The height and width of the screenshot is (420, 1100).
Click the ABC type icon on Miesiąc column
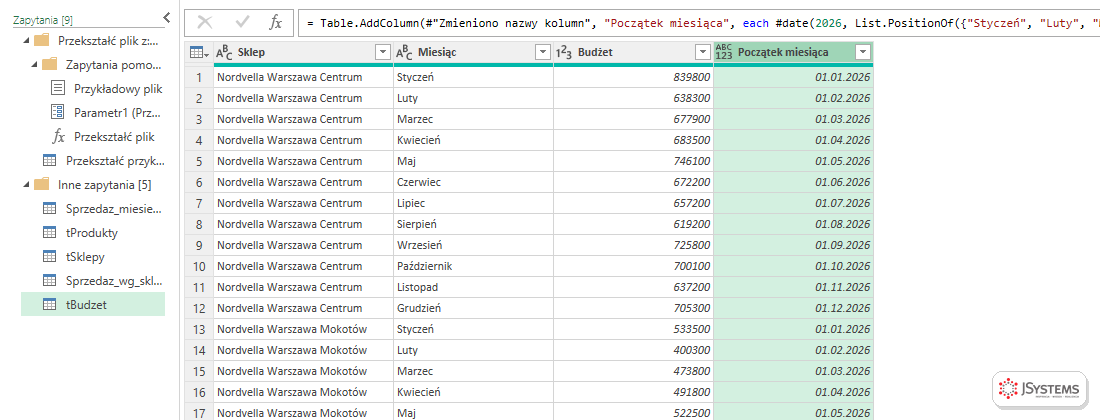point(404,53)
